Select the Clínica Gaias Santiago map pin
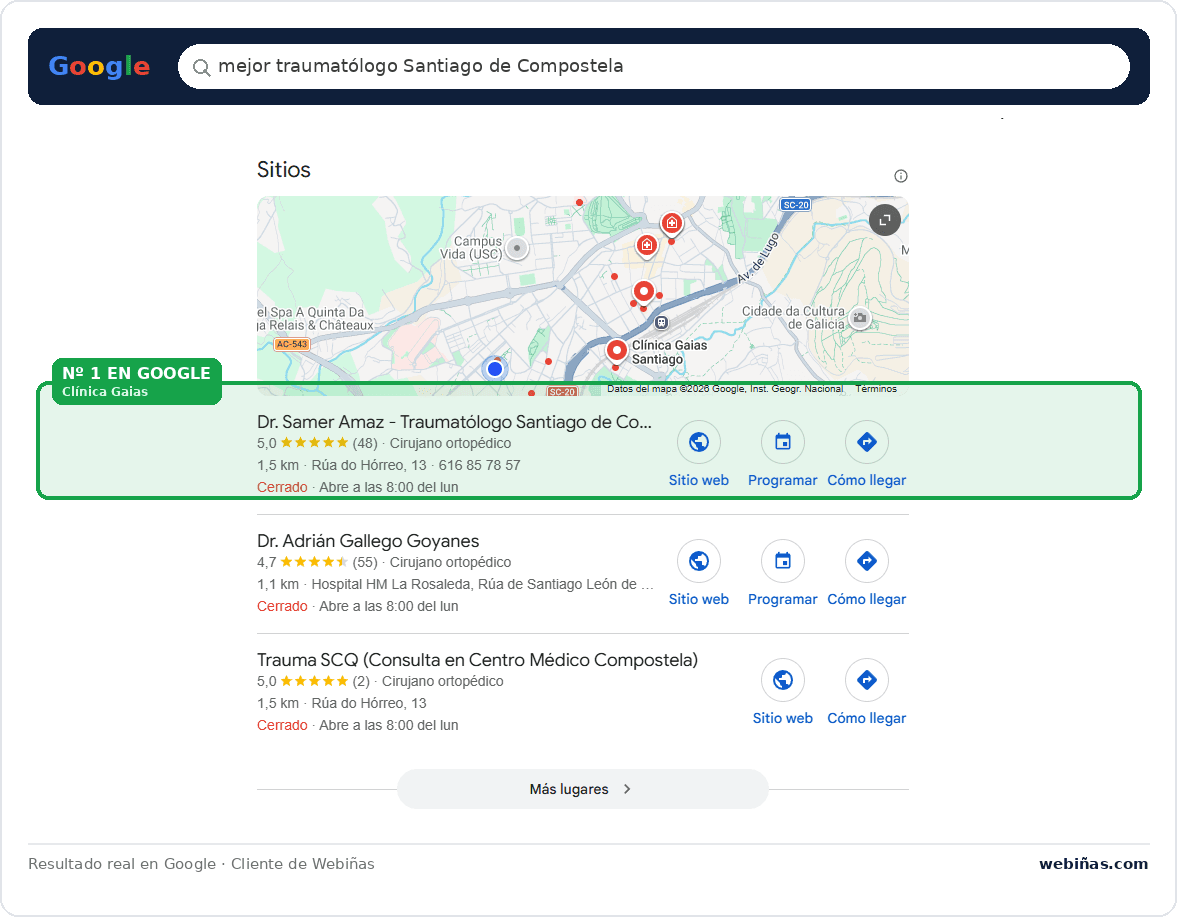Image resolution: width=1177 pixels, height=917 pixels. pos(616,351)
